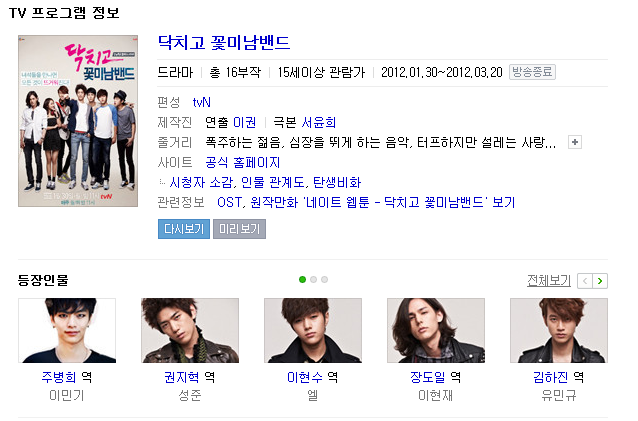
Task: Open the 공식 홈페이지 link
Action: (243, 163)
